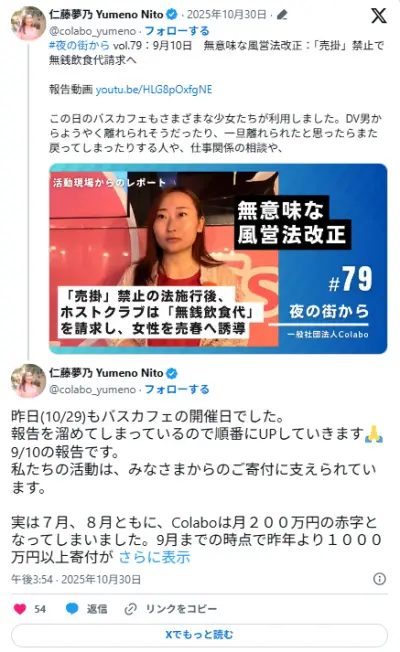Image resolution: width=400 pixels, height=652 pixels.
Task: Open youtu.be/HLG8pOxfgNE video link
Action: click(154, 89)
